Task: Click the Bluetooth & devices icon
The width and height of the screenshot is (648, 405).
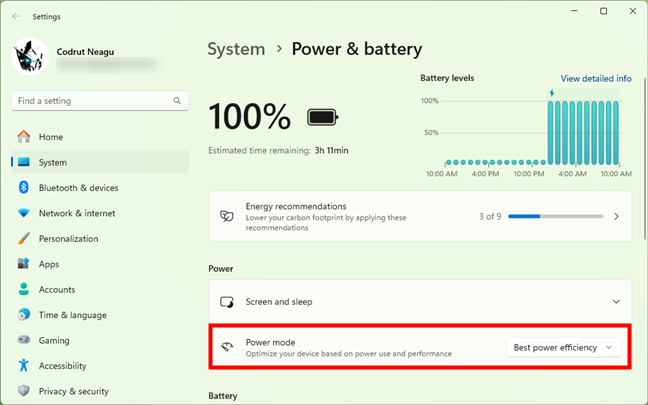Action: [x=23, y=188]
